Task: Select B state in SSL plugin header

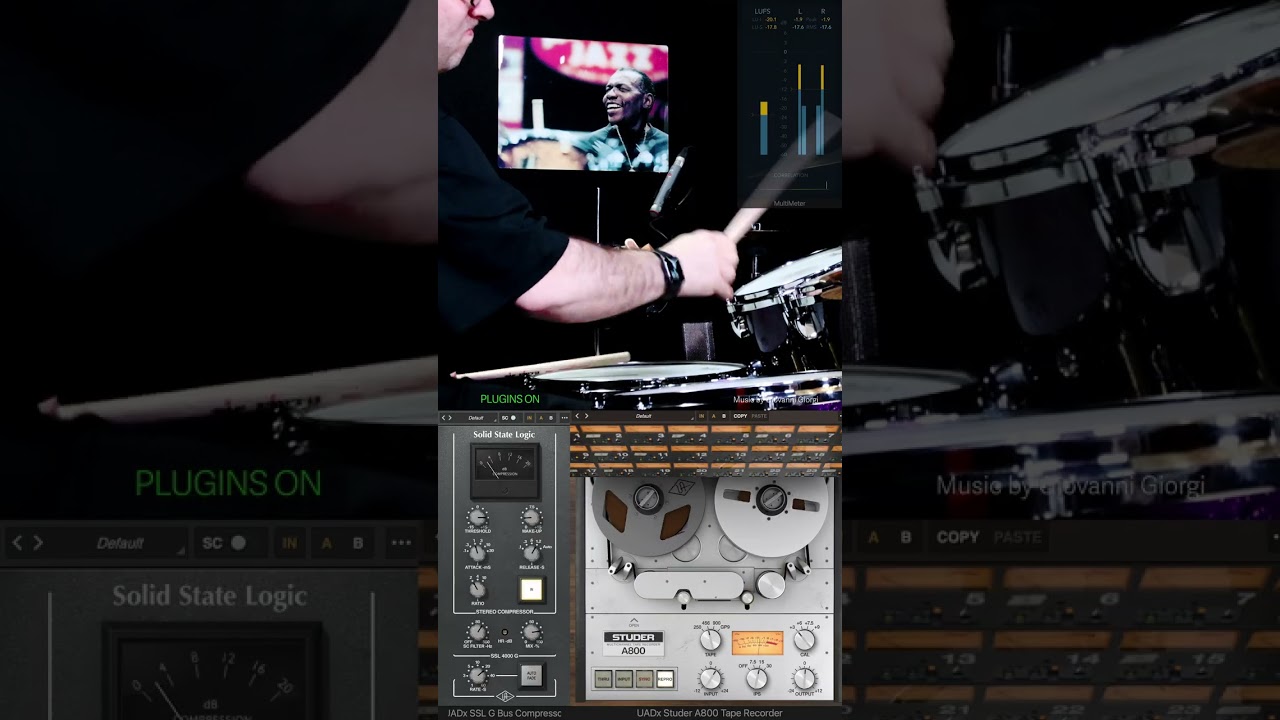Action: coord(551,416)
